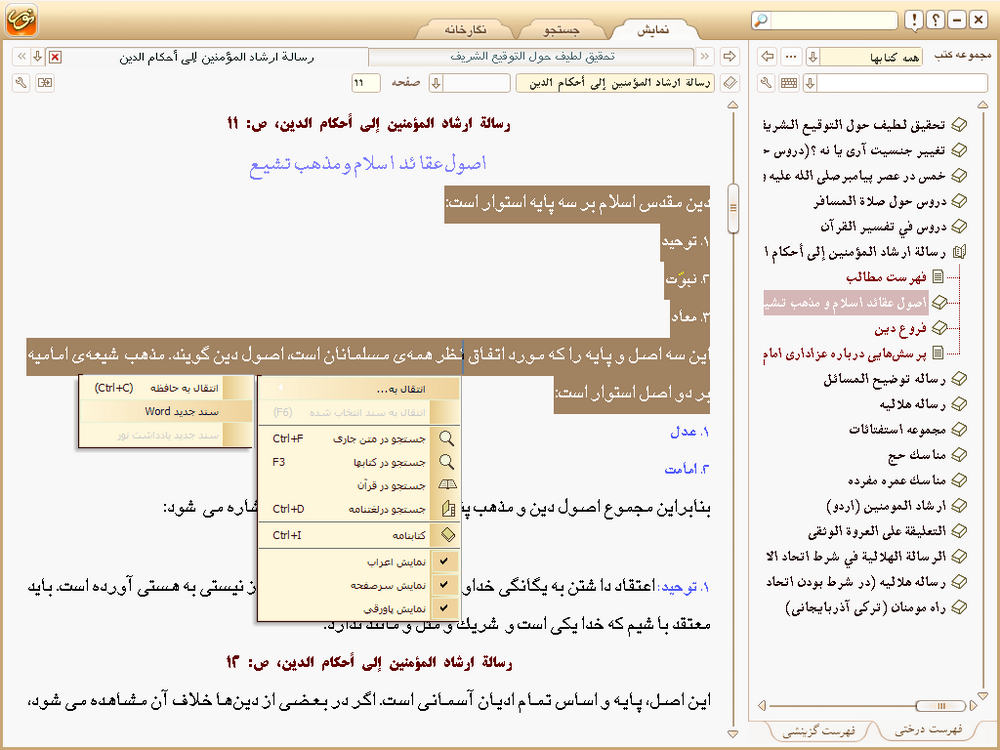The width and height of the screenshot is (1000, 750).
Task: Close the current document tab with red X
Action: [55, 57]
